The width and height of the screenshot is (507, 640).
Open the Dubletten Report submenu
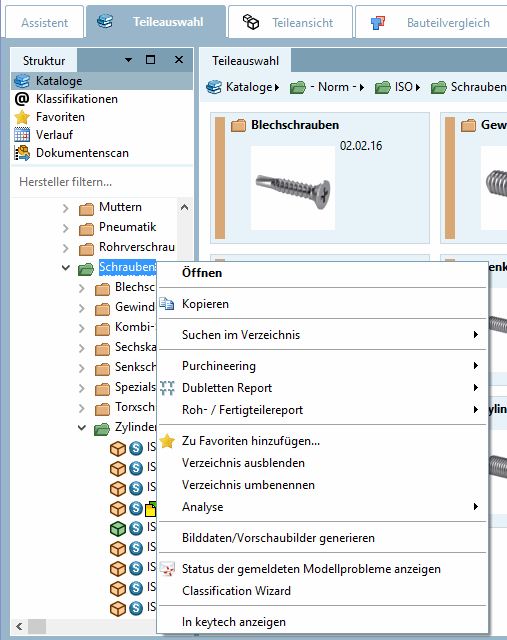pyautogui.click(x=322, y=388)
